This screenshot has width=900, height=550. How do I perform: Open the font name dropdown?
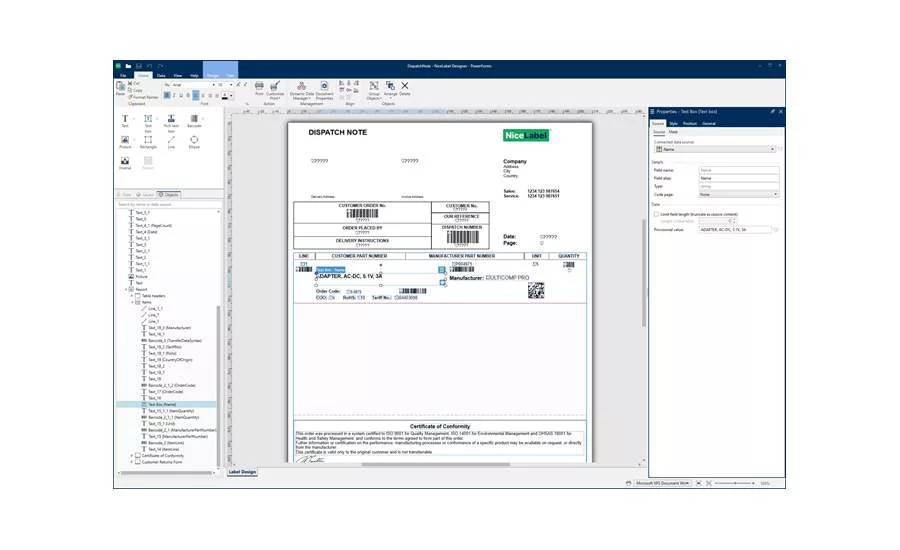tap(214, 85)
